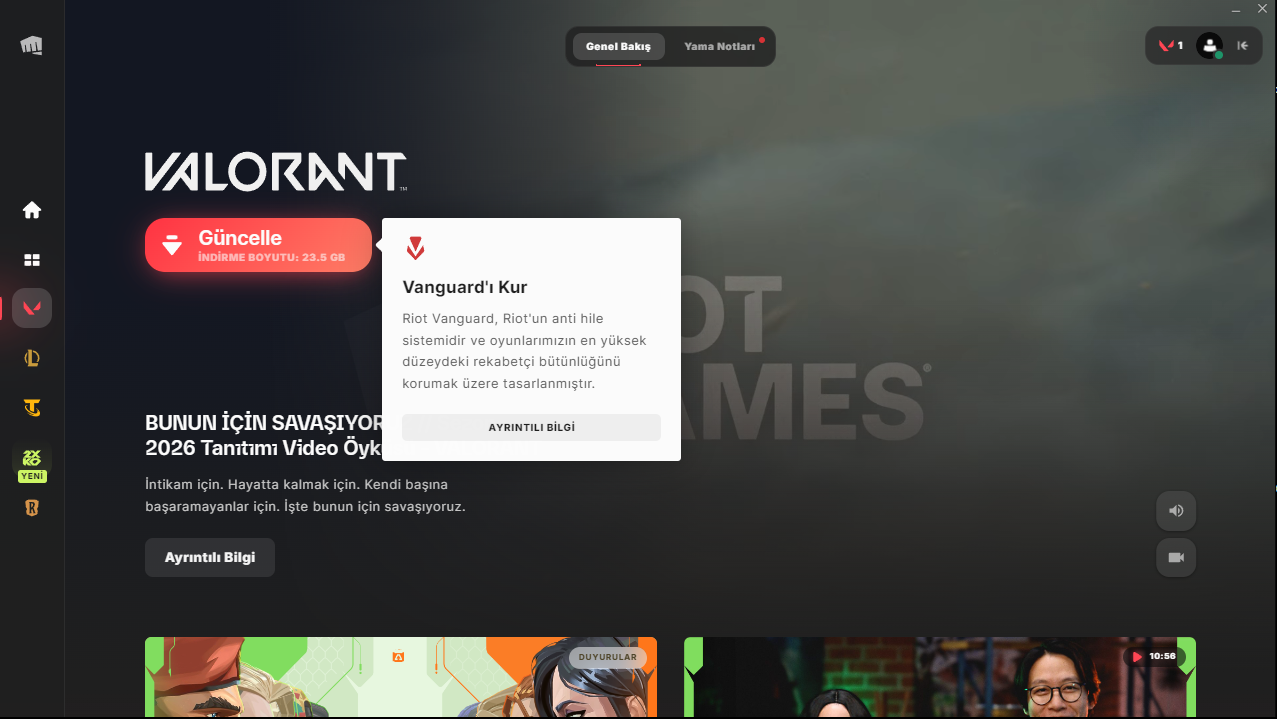1277x719 pixels.
Task: Open the Teamfight Tactics sidebar icon
Action: click(x=32, y=408)
